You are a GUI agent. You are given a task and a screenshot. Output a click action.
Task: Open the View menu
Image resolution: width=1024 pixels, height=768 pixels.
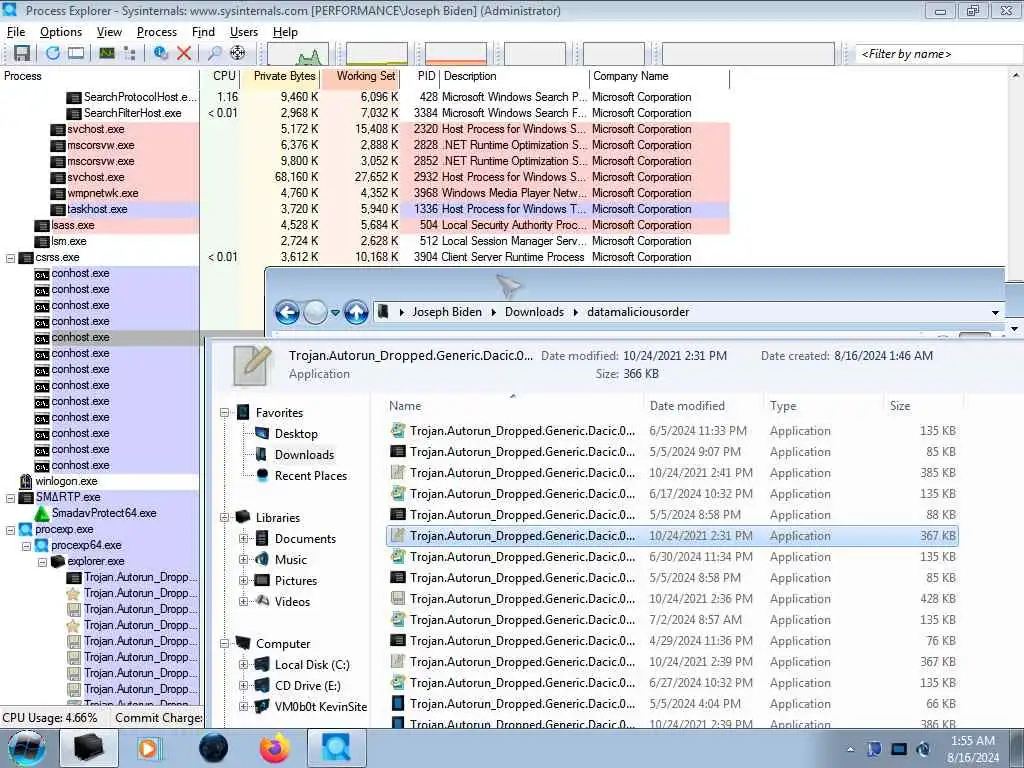point(109,32)
